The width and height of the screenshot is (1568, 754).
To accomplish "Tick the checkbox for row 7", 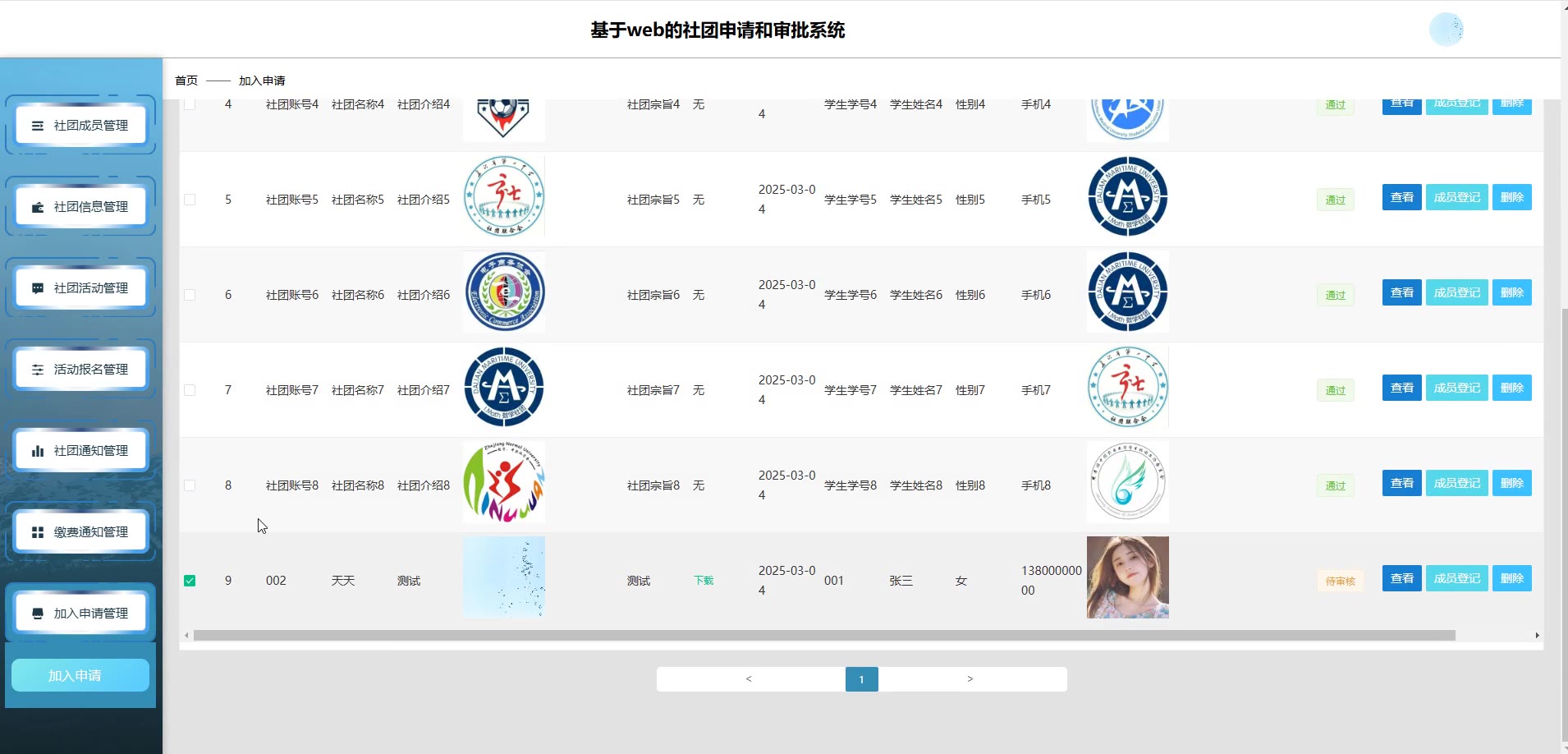I will 190,390.
